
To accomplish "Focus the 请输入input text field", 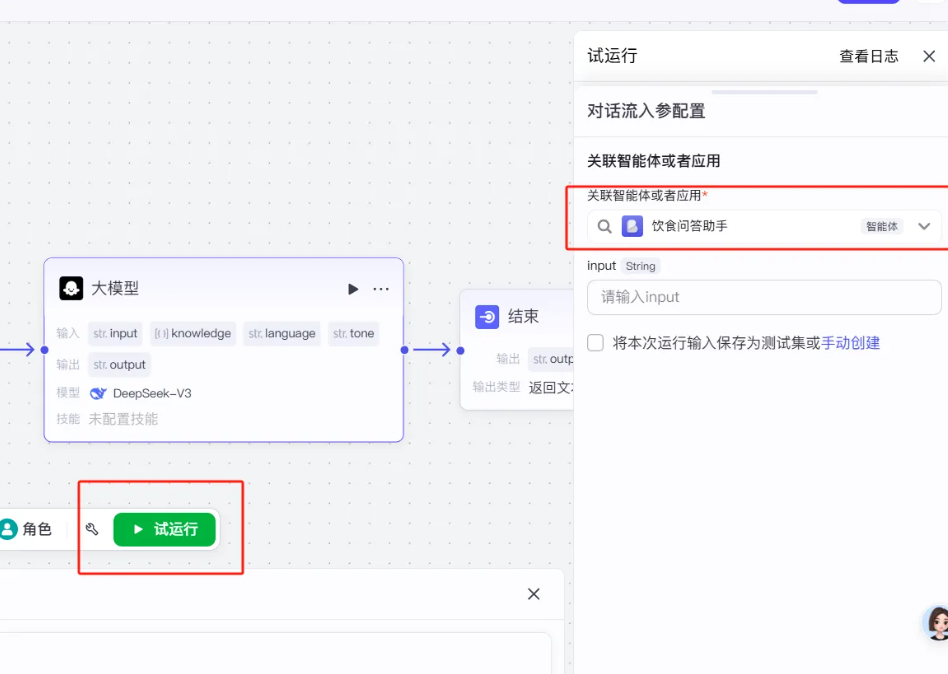I will click(764, 297).
